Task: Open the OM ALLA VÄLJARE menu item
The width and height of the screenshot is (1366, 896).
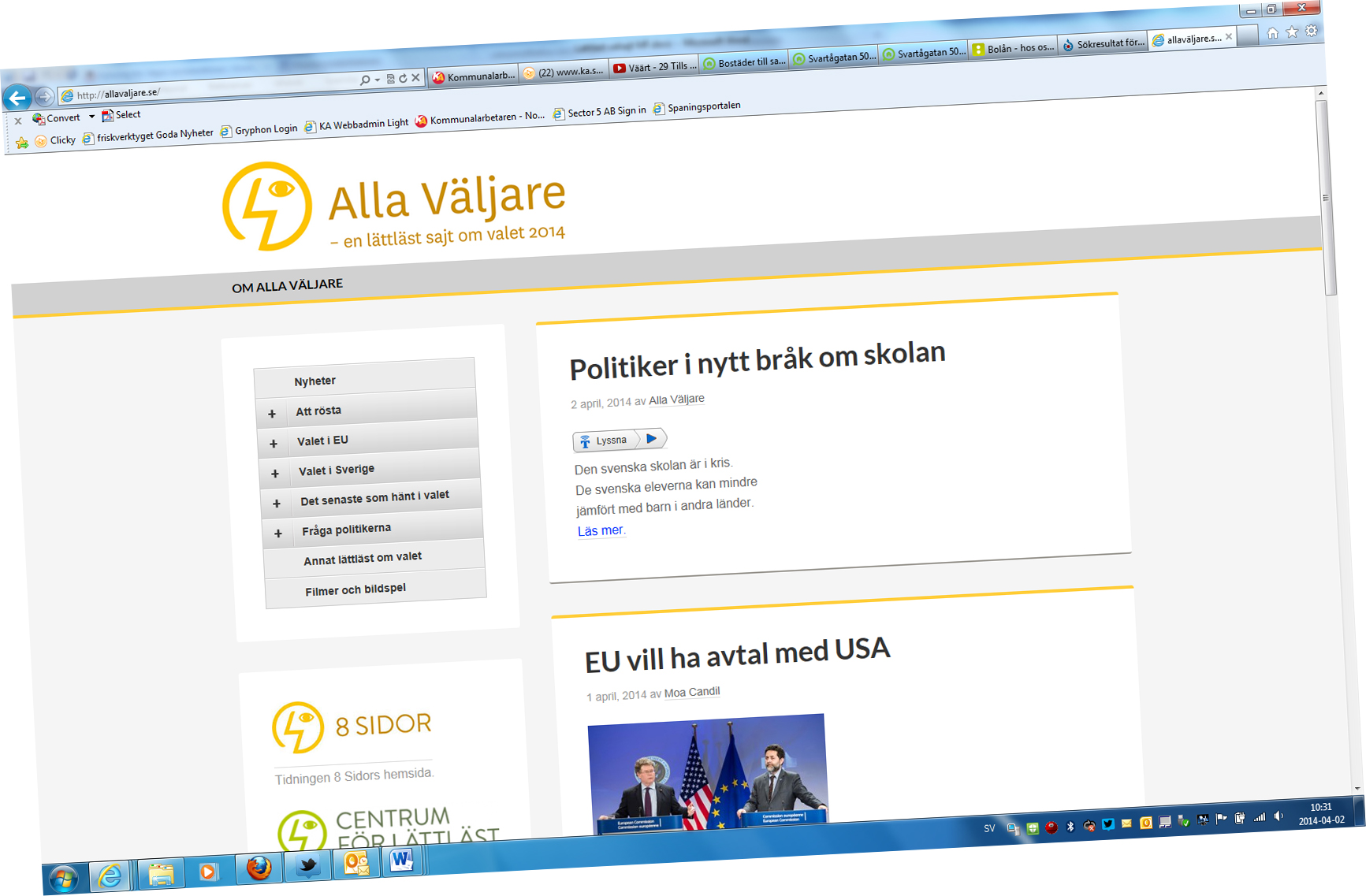Action: pyautogui.click(x=287, y=285)
